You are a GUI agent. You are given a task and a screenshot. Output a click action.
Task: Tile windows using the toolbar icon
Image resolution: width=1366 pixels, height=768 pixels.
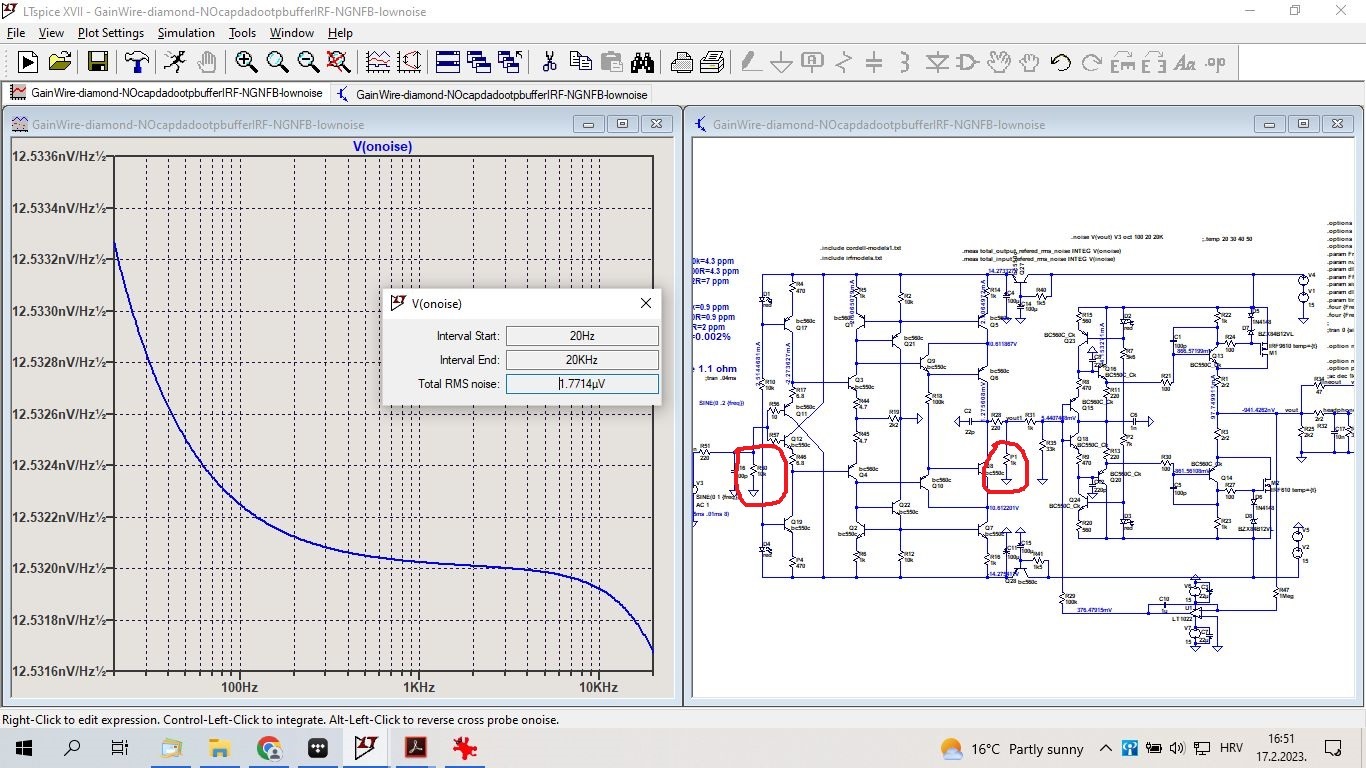[448, 62]
